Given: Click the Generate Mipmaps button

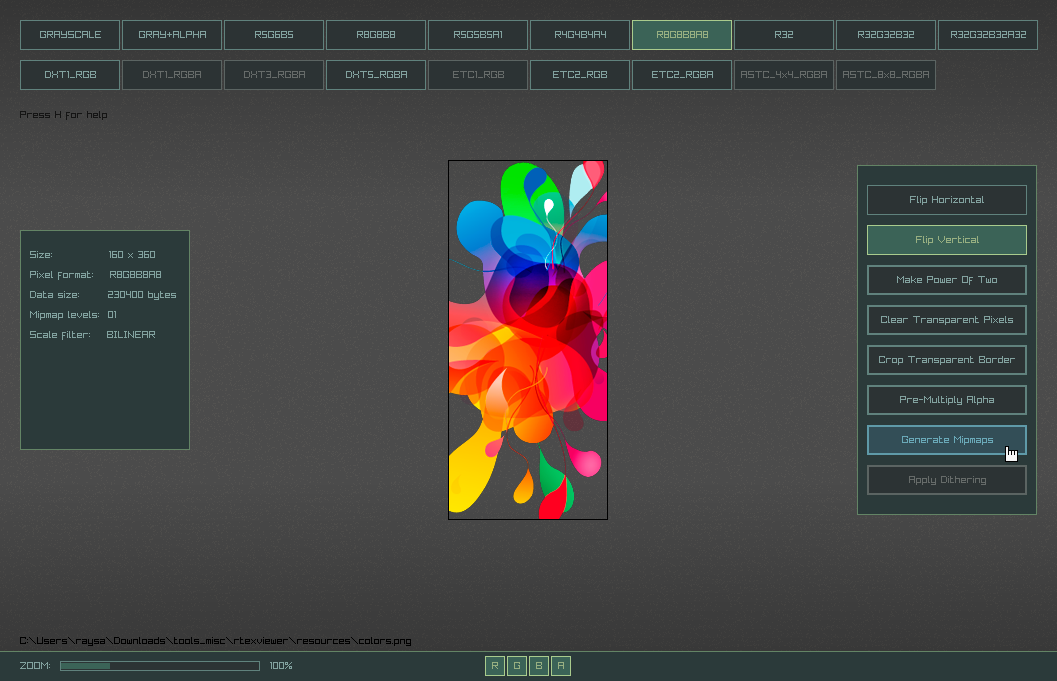Looking at the screenshot, I should (946, 440).
